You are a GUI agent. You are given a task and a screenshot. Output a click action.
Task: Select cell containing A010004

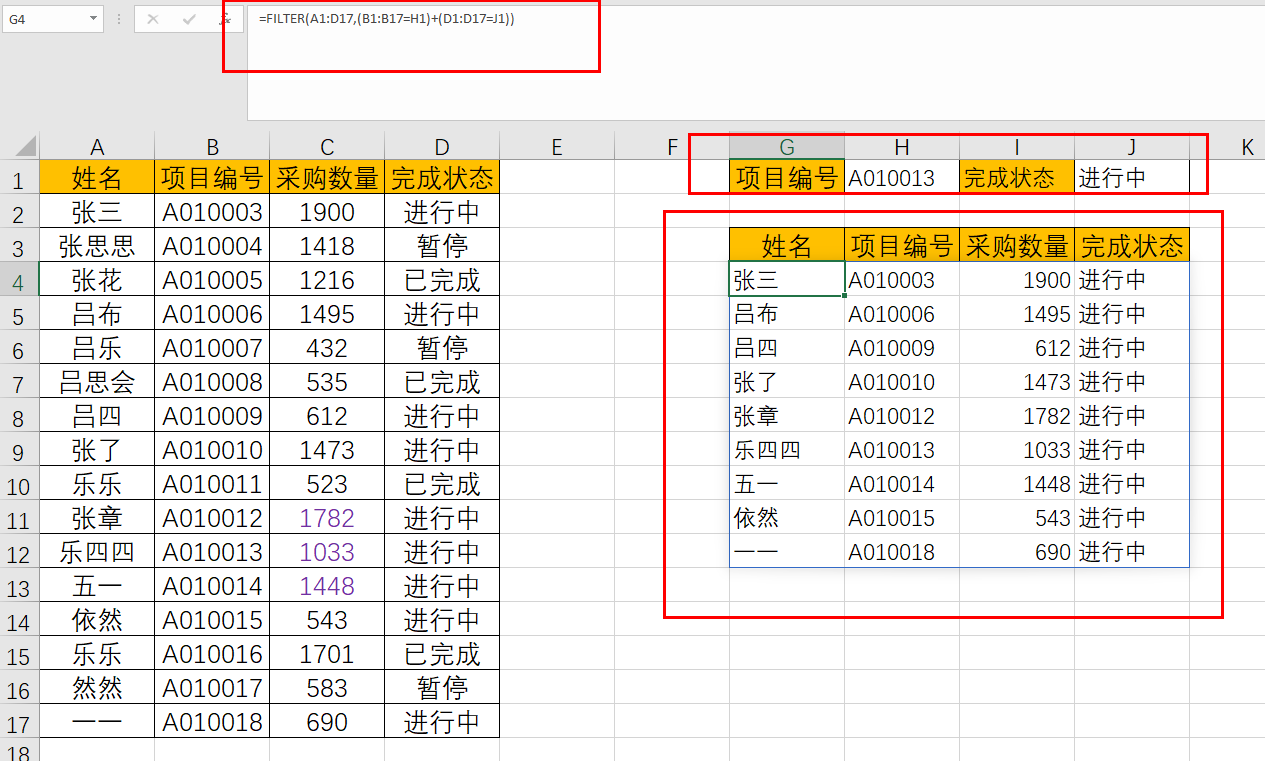[x=212, y=246]
